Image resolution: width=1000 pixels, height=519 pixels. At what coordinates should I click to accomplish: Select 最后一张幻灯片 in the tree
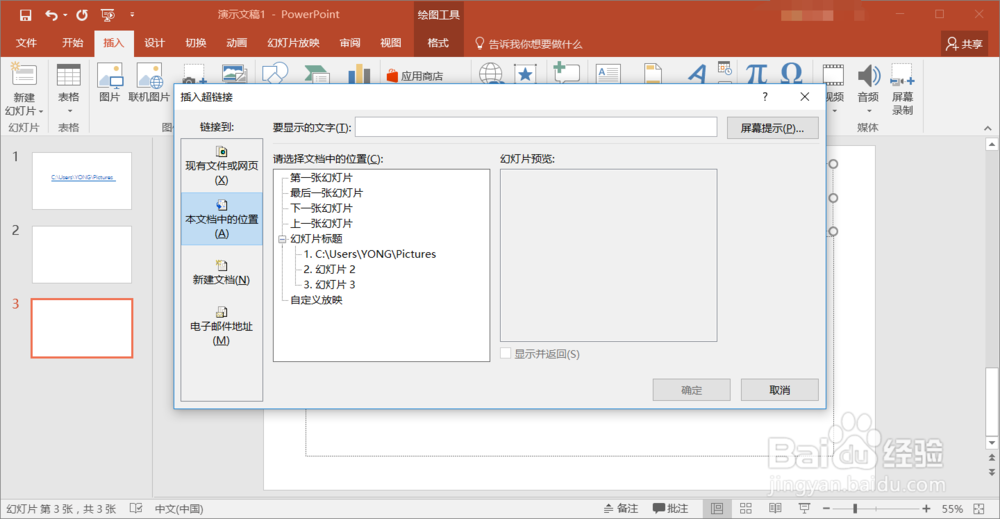pyautogui.click(x=327, y=193)
